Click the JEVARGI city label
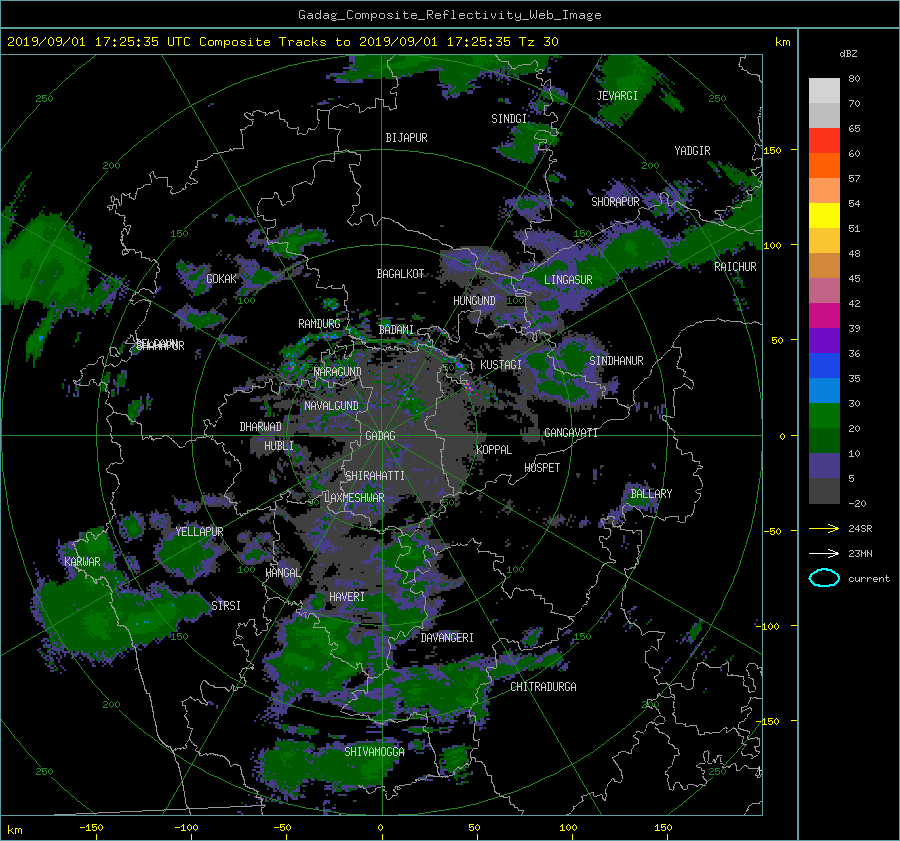Viewport: 900px width, 841px height. pos(617,96)
